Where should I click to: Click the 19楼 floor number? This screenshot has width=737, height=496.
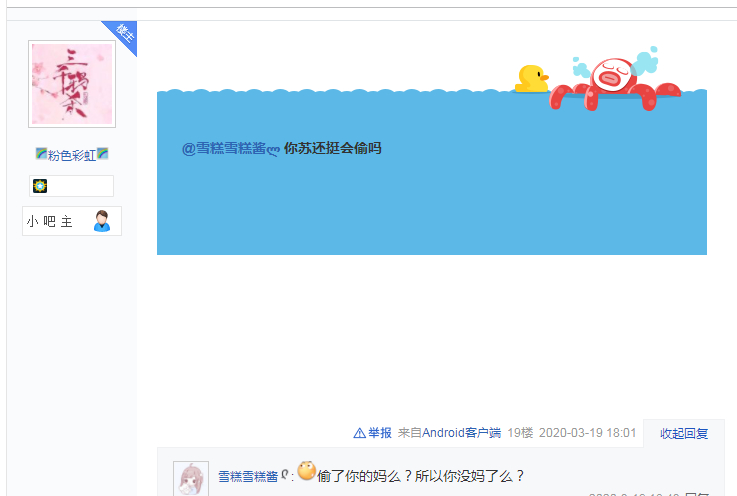coord(520,433)
